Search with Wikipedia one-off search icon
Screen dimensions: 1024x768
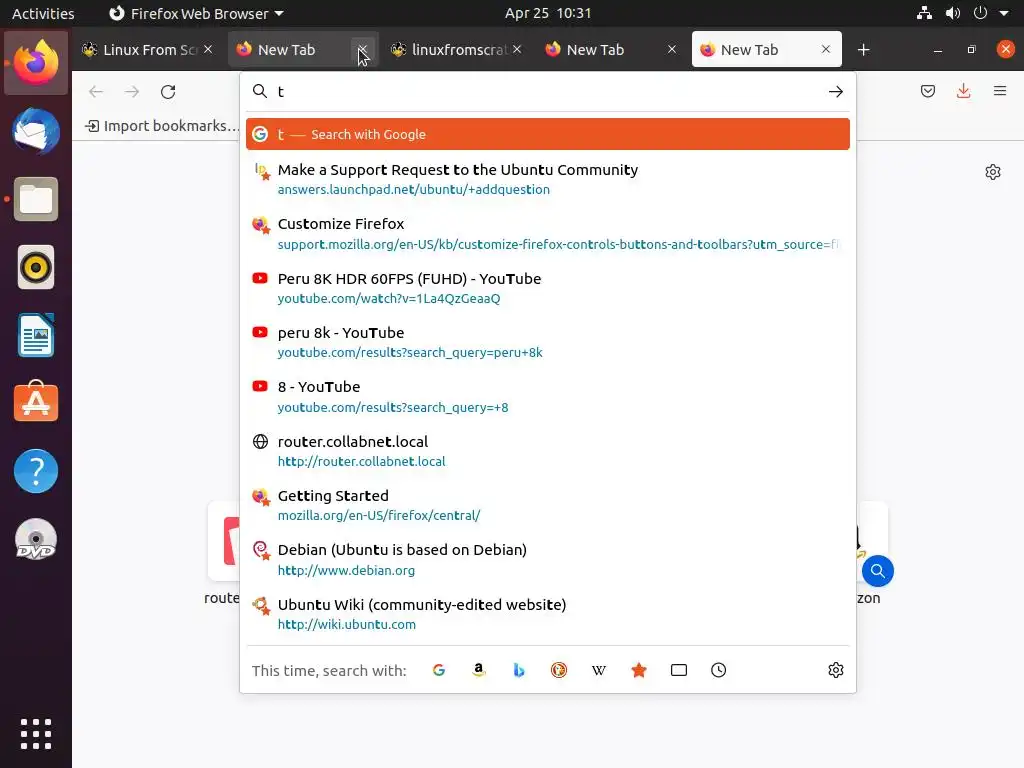599,670
